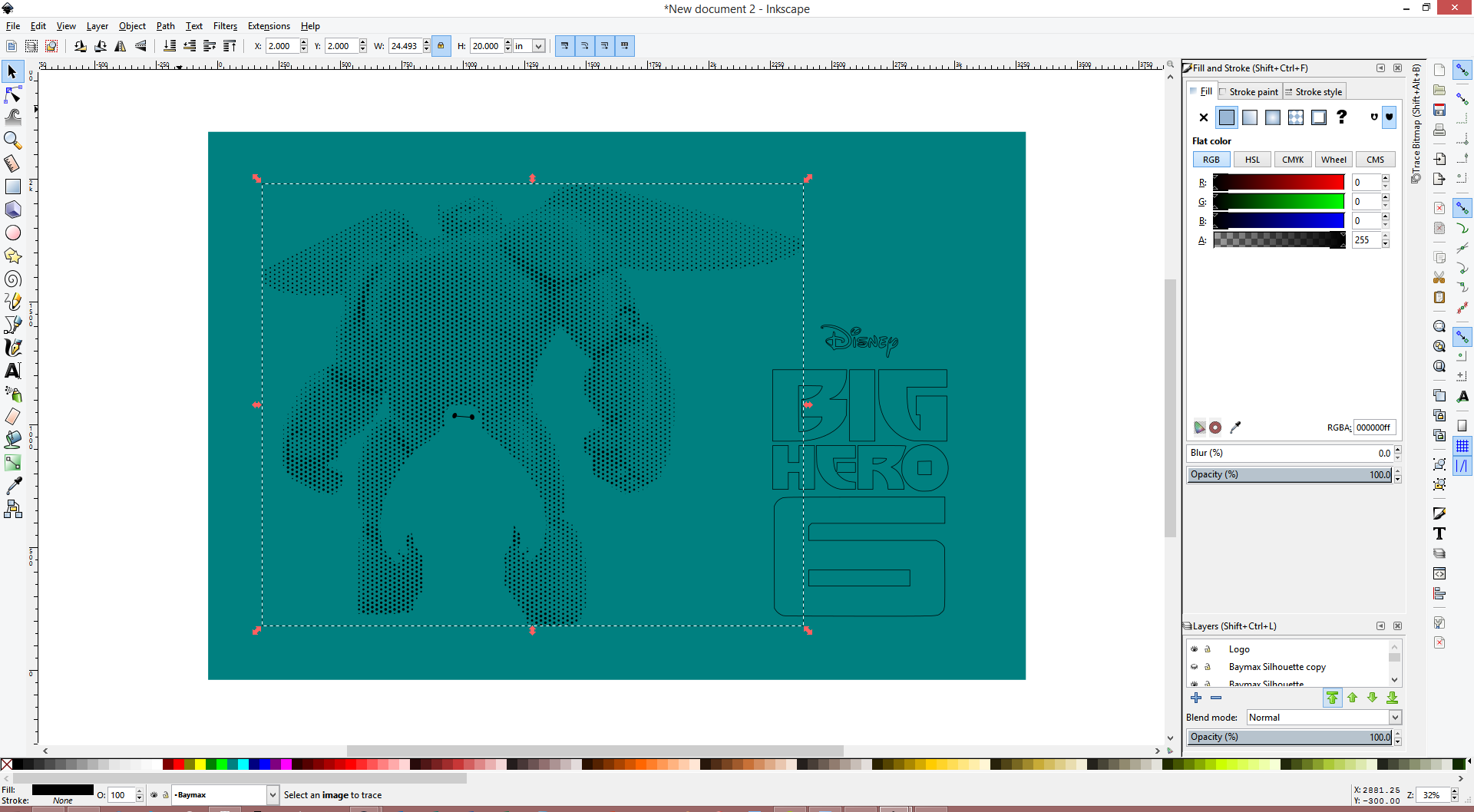Toggle width-height lock ratio button
This screenshot has width=1474, height=812.
click(441, 46)
